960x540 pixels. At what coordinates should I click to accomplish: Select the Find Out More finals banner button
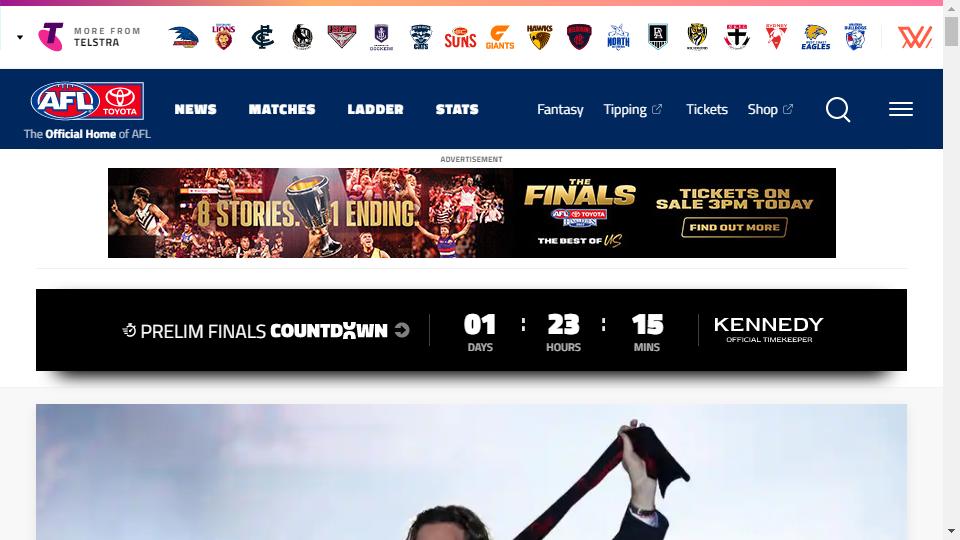tap(734, 227)
